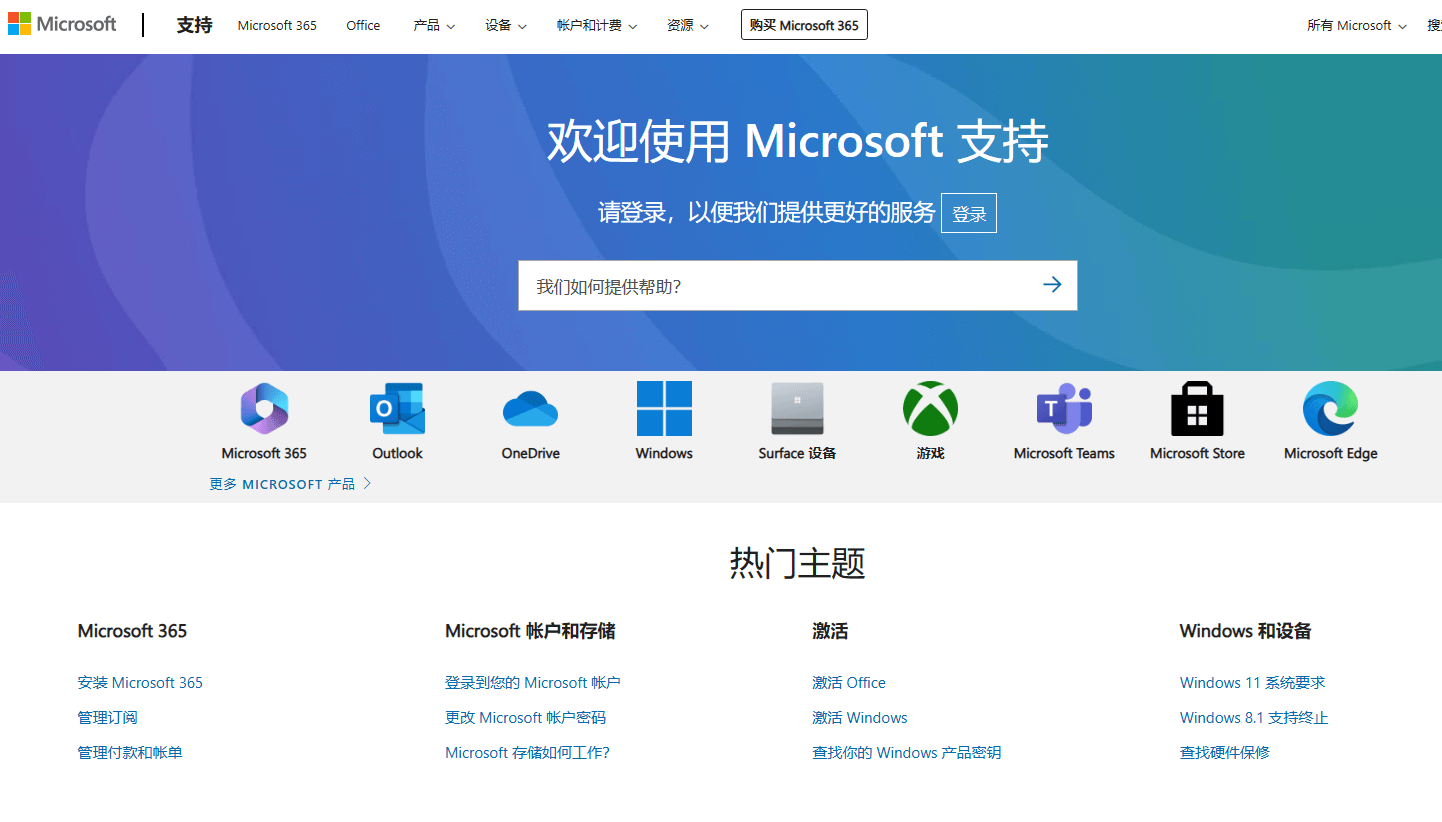
Task: Open the 所有 Microsoft dropdown
Action: 1356,25
